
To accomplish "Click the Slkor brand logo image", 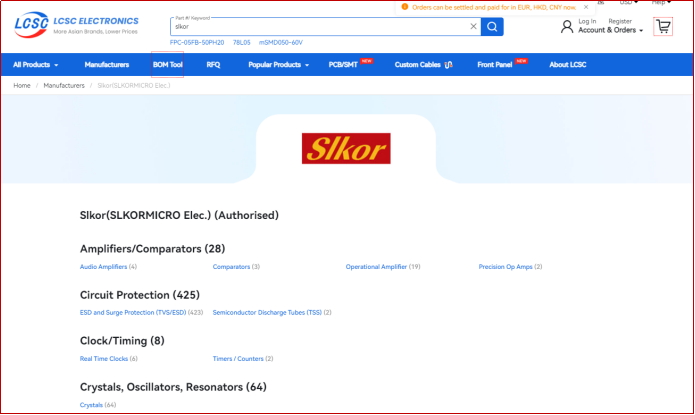I will click(x=345, y=149).
